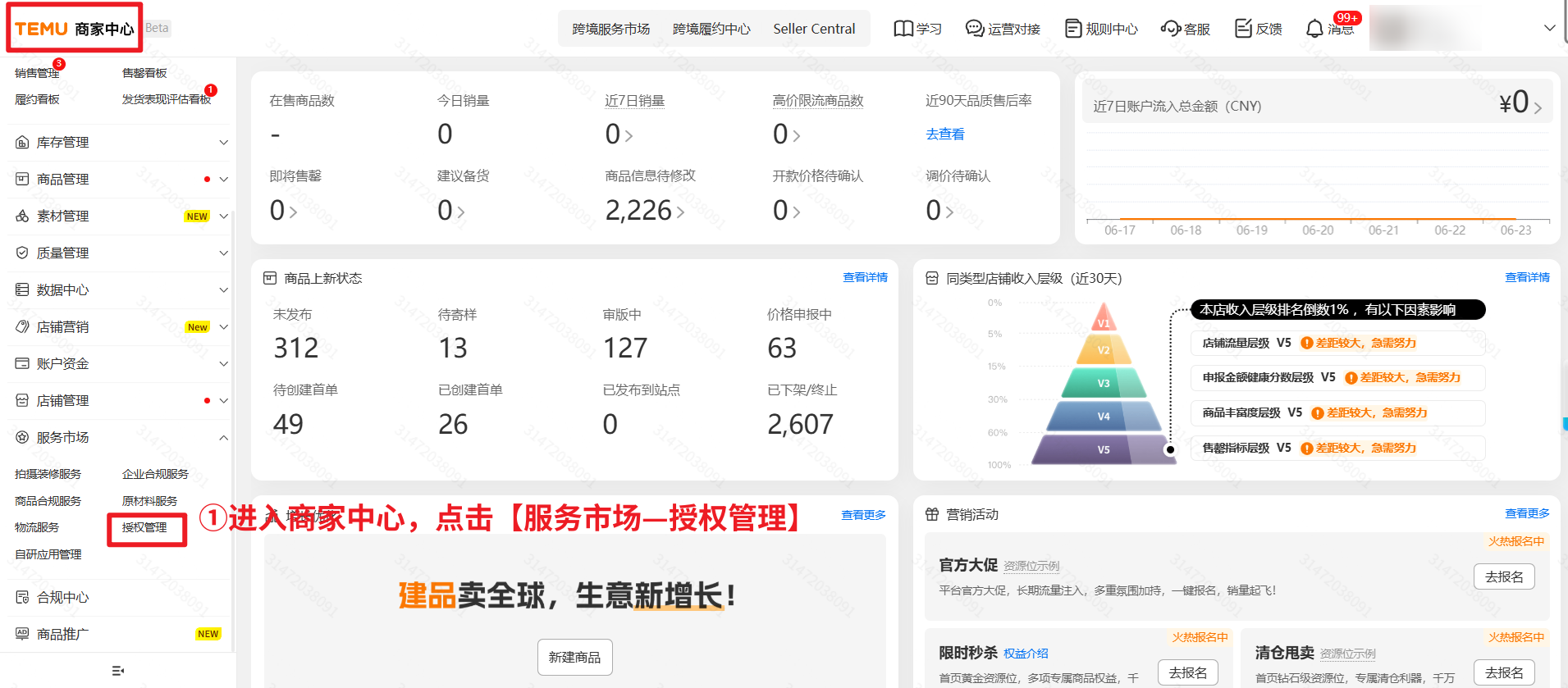Open the account dropdown arrow
The image size is (1568, 688).
tap(1549, 28)
